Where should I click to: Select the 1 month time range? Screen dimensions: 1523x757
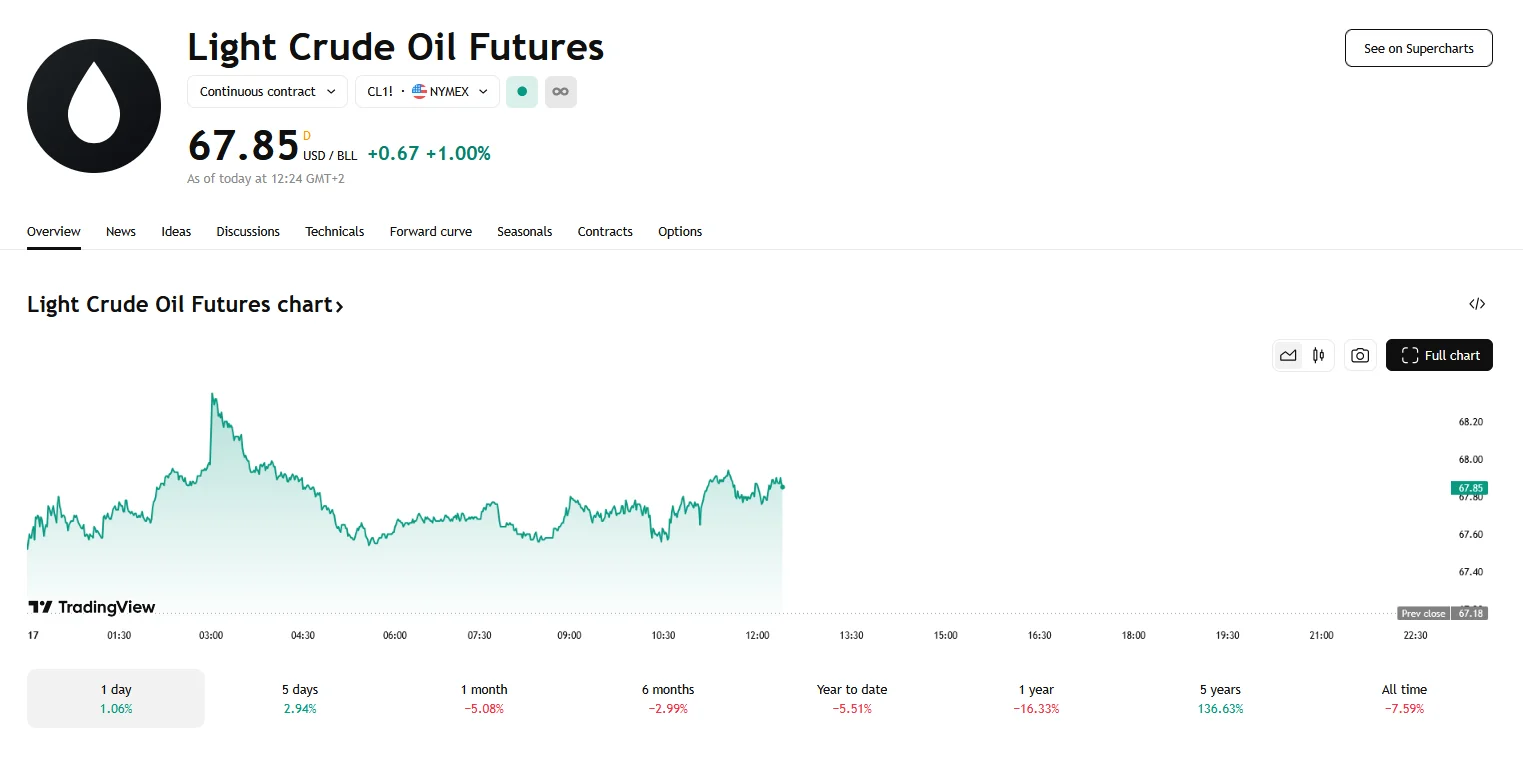point(484,698)
